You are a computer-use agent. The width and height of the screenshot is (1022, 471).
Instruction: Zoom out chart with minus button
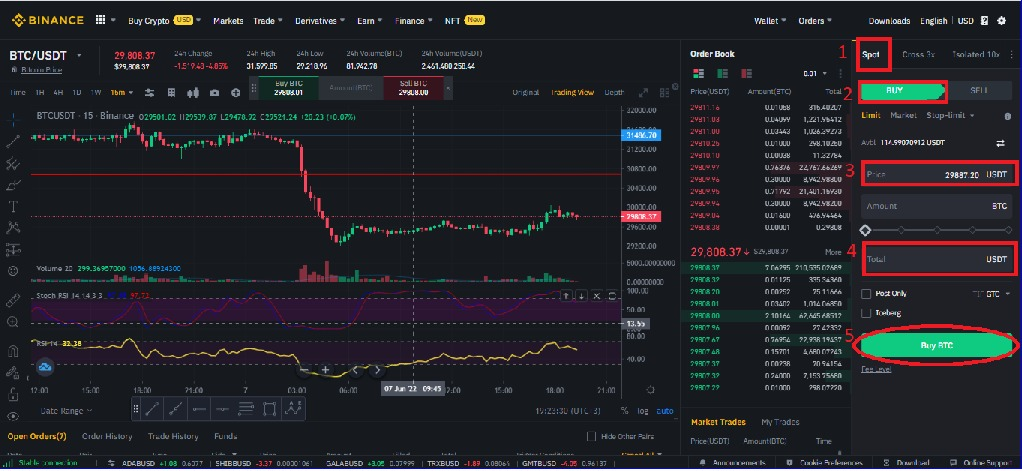(x=304, y=370)
